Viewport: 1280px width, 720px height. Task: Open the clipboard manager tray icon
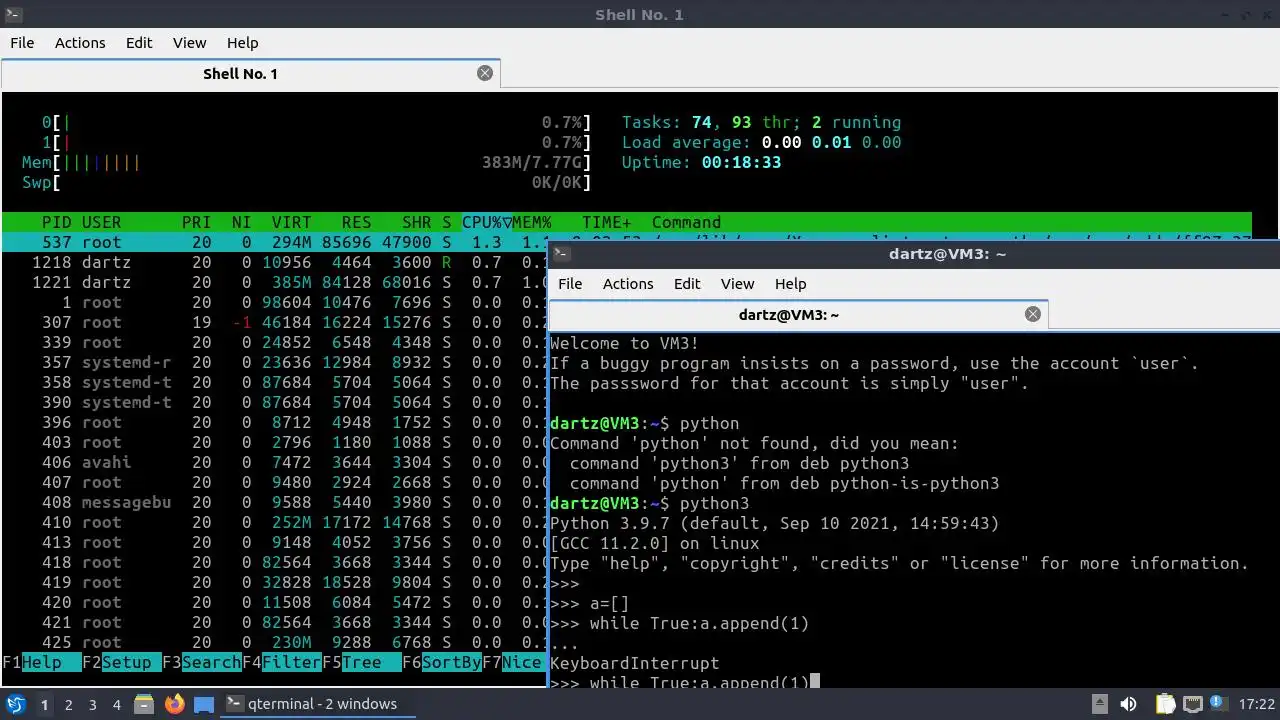1165,704
